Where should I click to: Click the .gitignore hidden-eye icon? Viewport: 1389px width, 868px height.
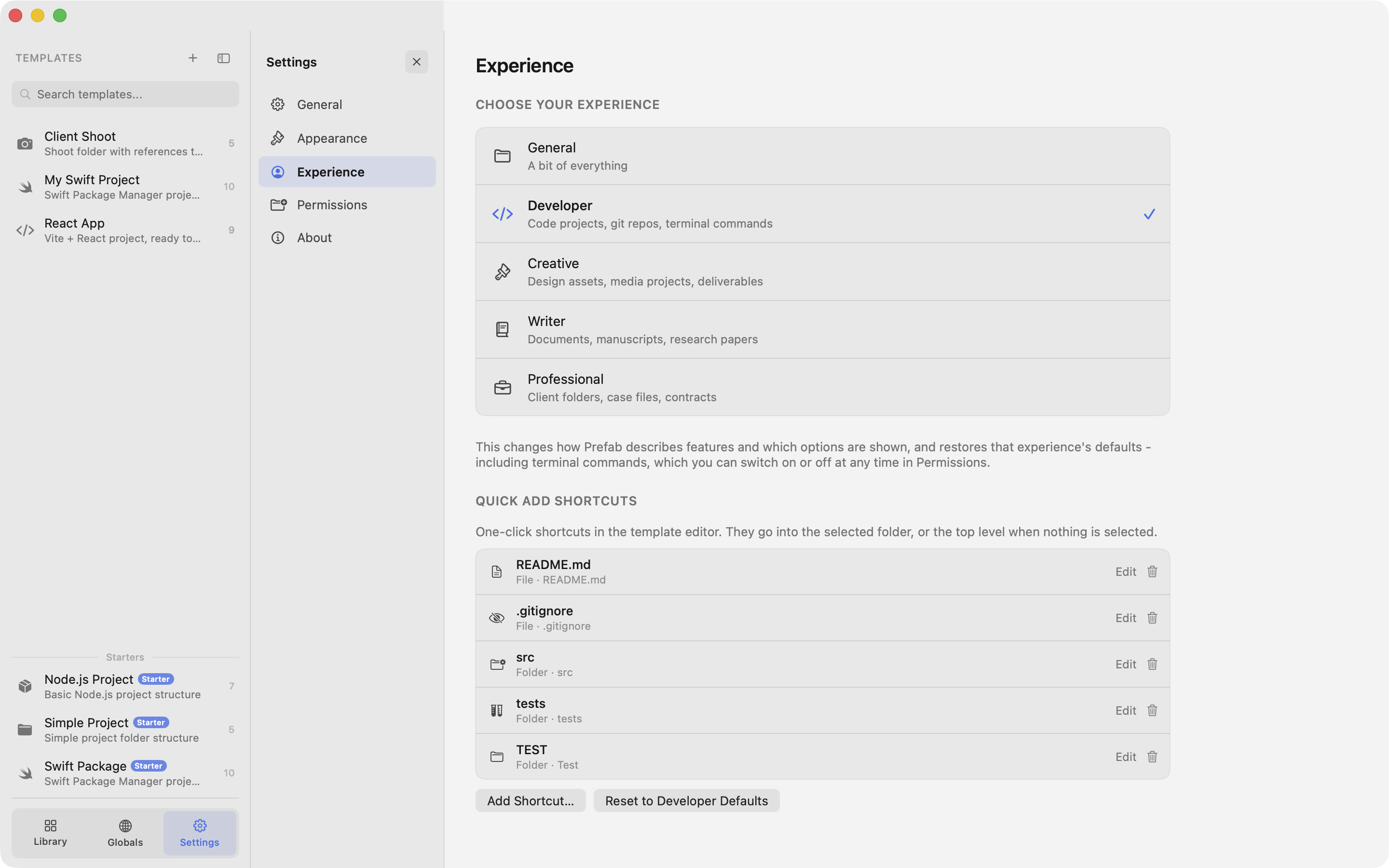pyautogui.click(x=497, y=618)
